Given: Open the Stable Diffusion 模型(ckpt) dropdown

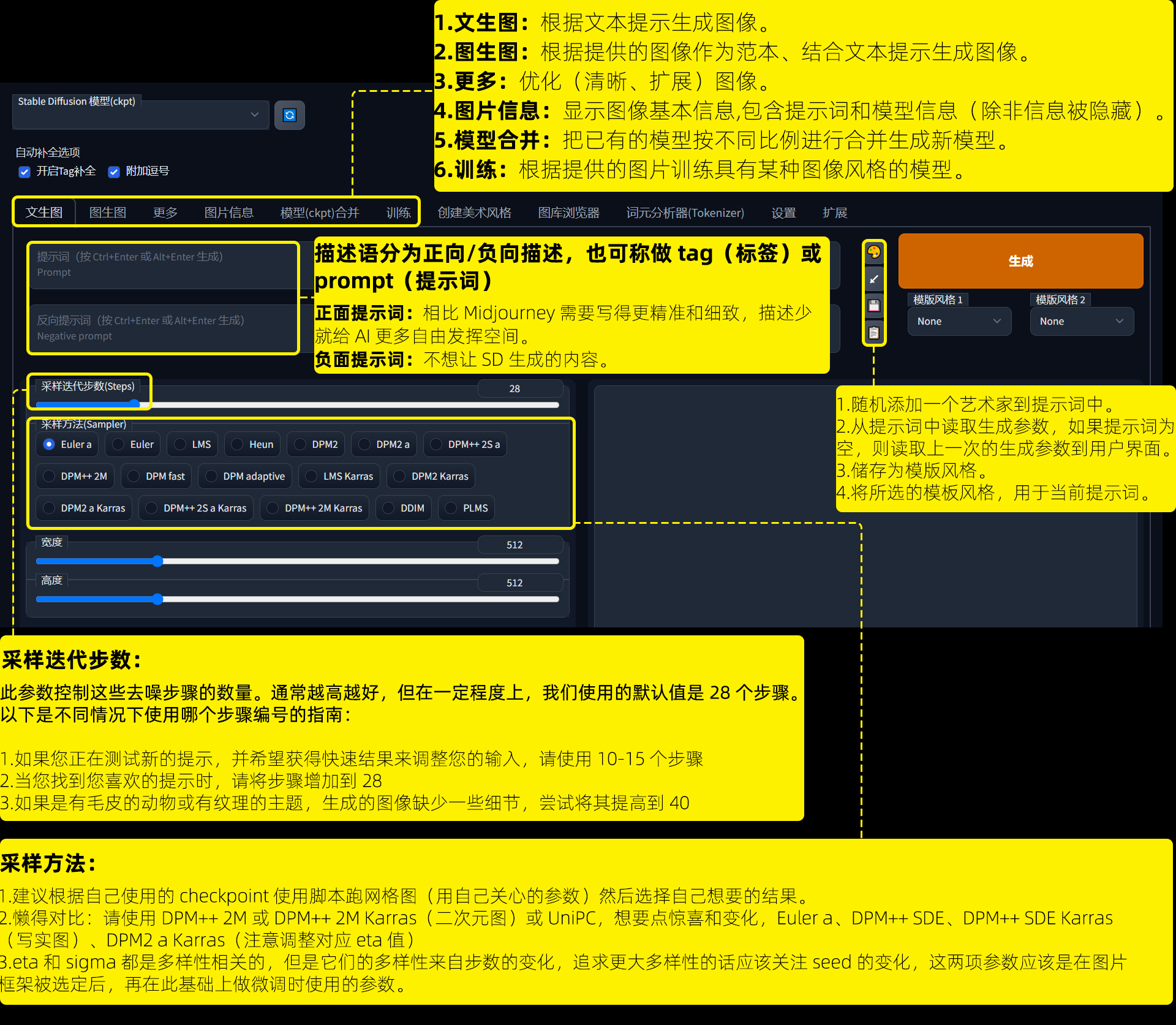Looking at the screenshot, I should tap(141, 115).
